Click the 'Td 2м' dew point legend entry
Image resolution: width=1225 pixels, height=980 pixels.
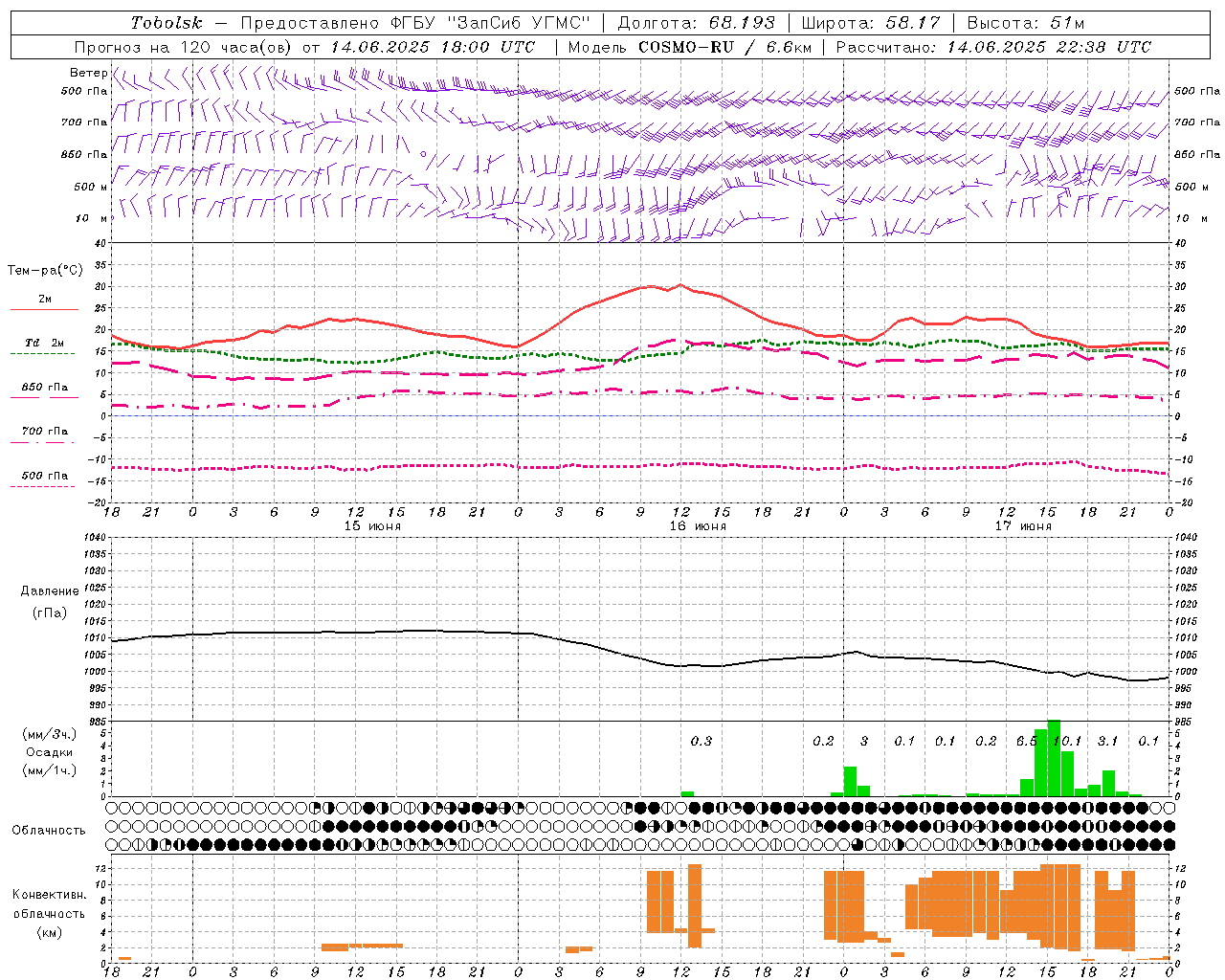click(x=44, y=343)
